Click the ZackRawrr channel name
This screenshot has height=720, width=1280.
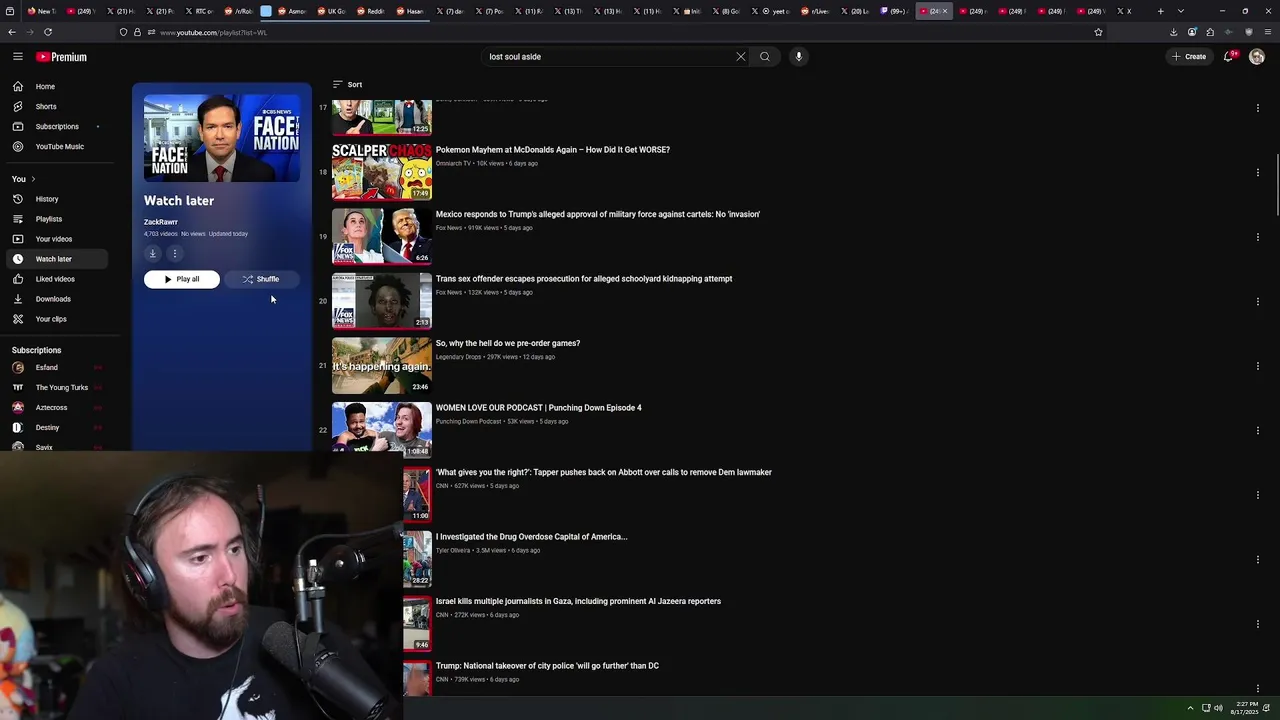click(x=161, y=222)
